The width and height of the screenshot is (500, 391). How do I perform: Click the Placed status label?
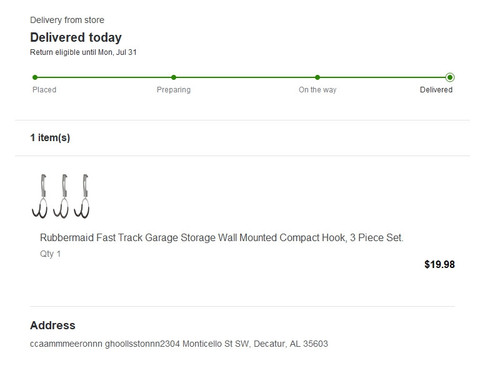click(x=44, y=90)
